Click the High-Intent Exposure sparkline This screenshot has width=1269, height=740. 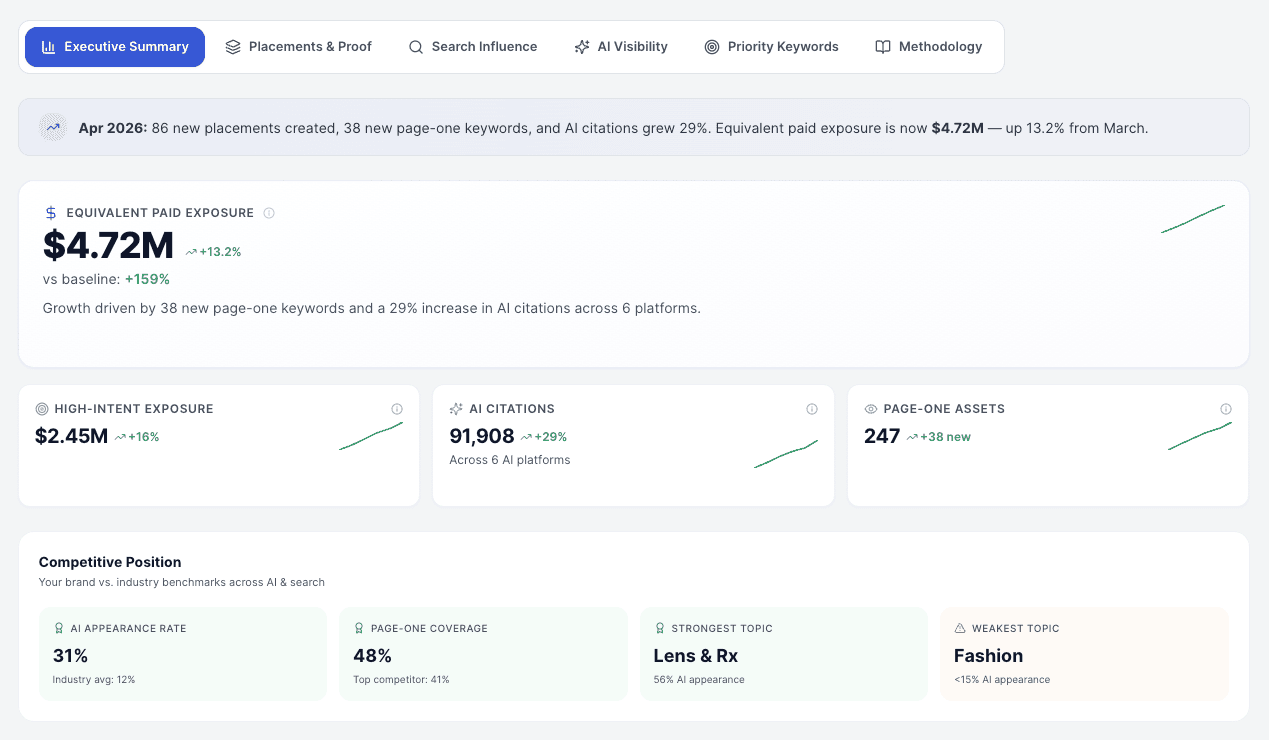click(371, 436)
